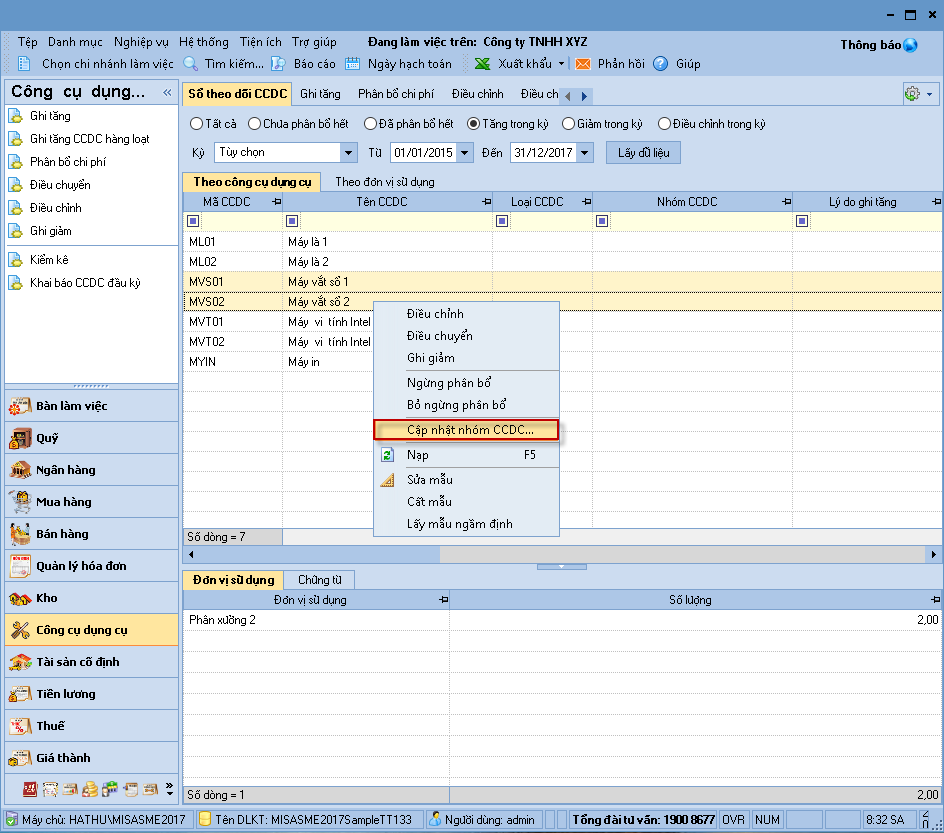This screenshot has width=944, height=833.
Task: Choose Cập nhật nhóm CCDC from context menu
Action: pyautogui.click(x=470, y=430)
